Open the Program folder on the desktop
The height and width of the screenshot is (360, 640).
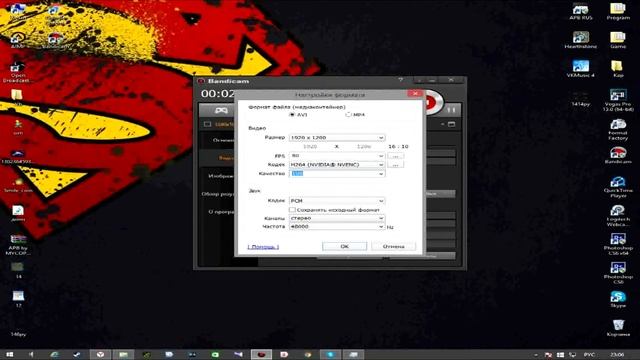(618, 12)
